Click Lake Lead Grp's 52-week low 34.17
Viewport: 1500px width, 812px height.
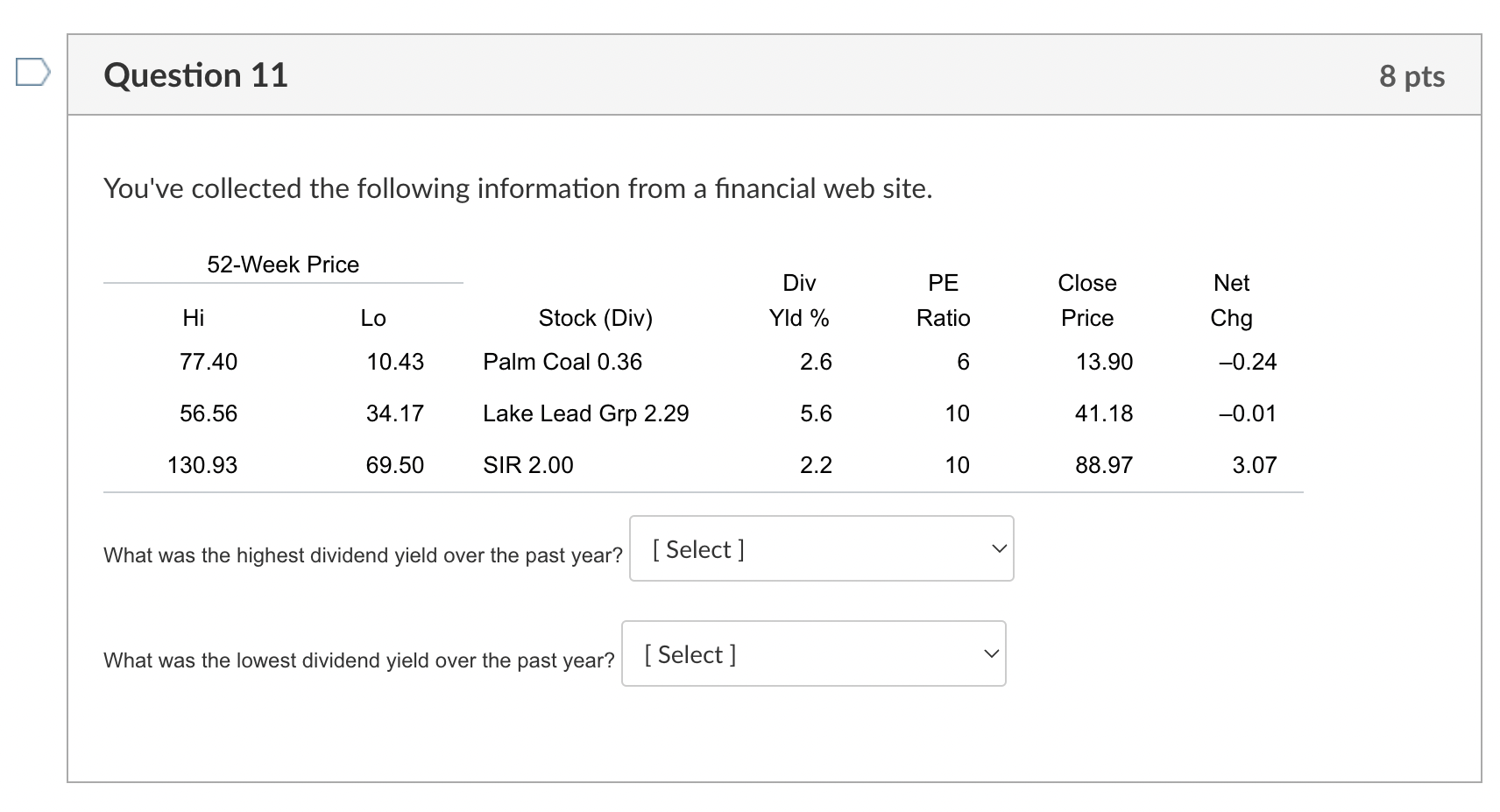394,413
